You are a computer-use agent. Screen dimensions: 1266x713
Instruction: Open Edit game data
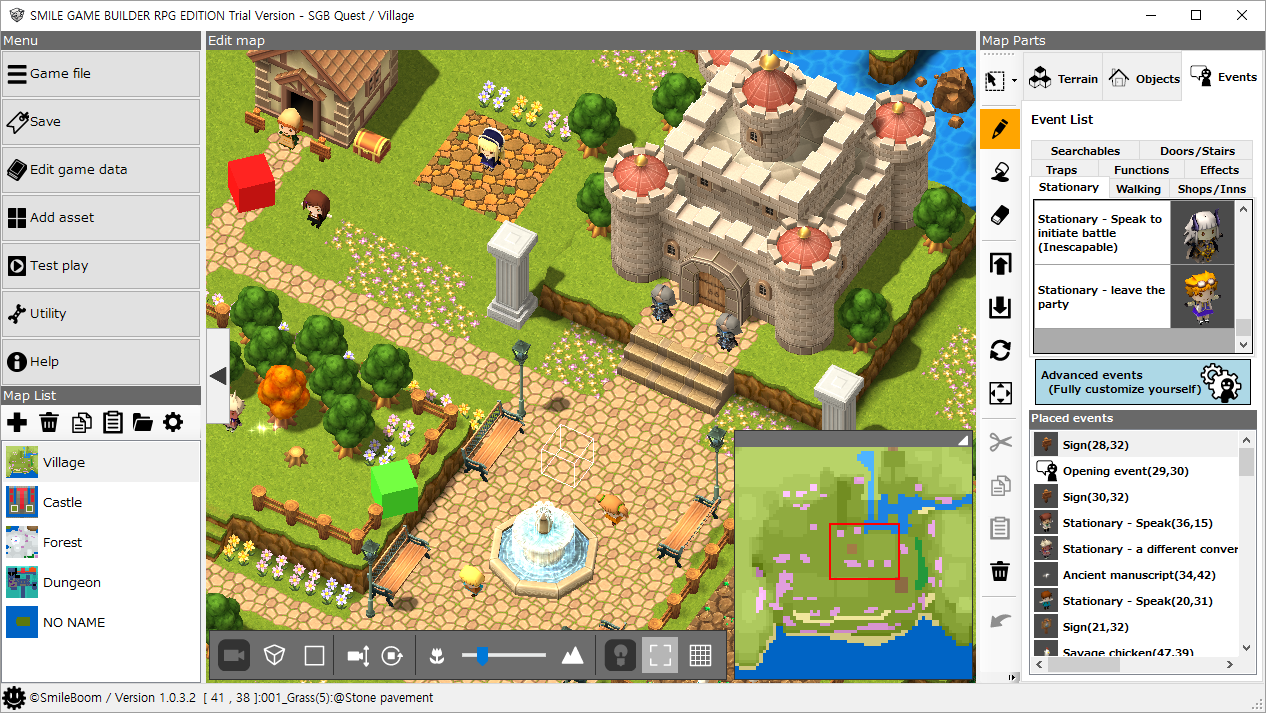coord(101,170)
